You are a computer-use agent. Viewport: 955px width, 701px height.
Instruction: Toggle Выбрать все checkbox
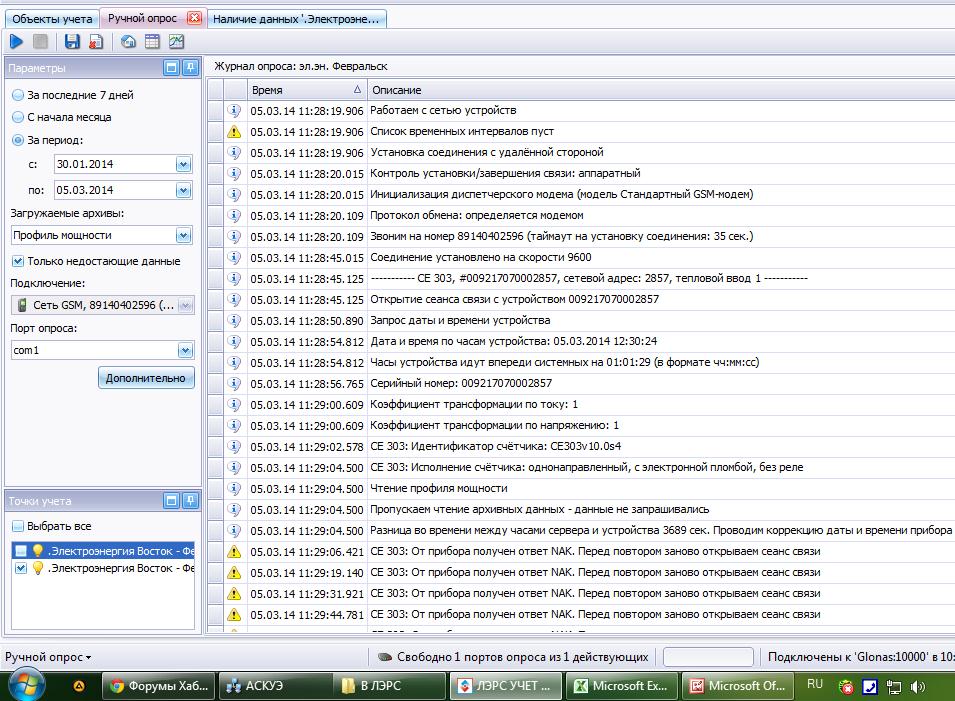18,526
